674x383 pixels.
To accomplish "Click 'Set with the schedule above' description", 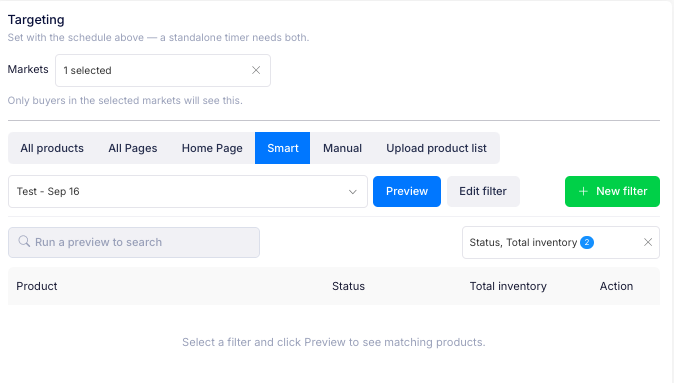I will click(158, 37).
